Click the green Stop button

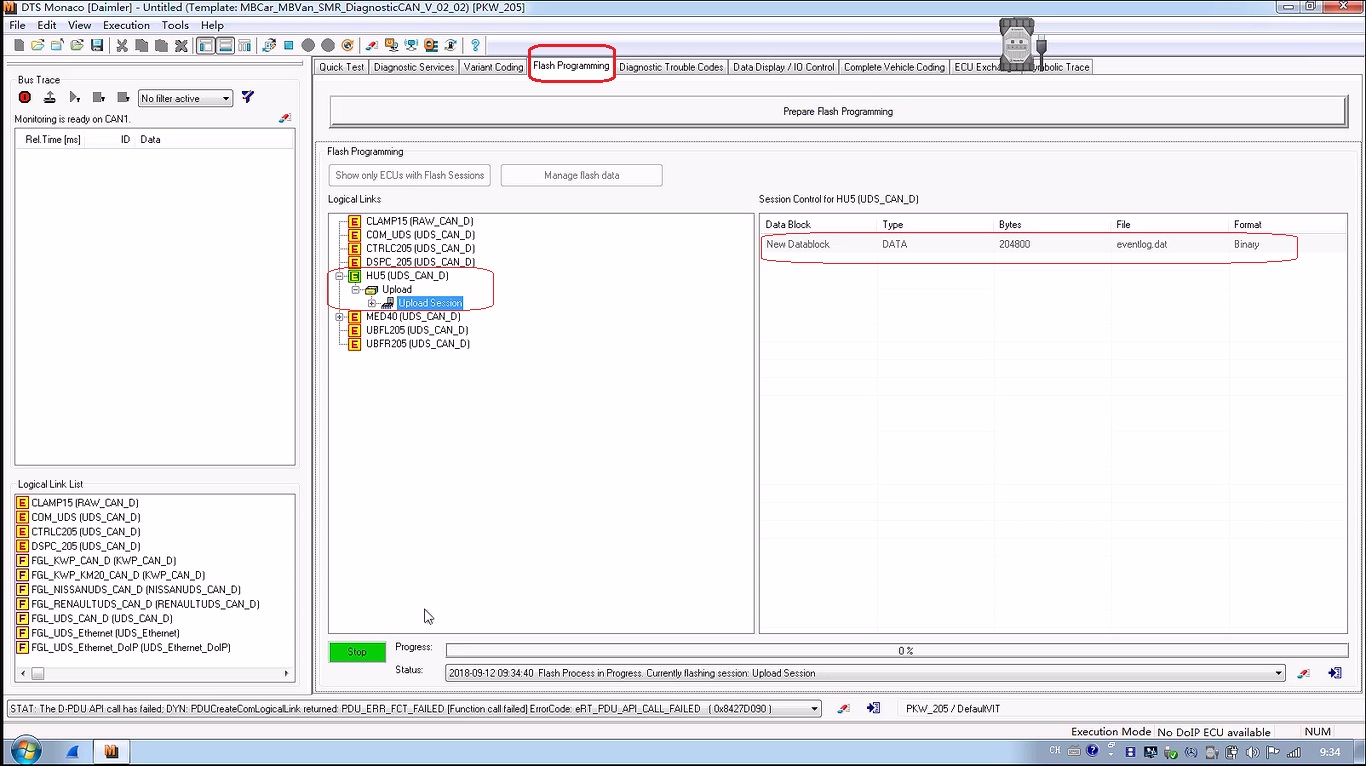[x=357, y=652]
